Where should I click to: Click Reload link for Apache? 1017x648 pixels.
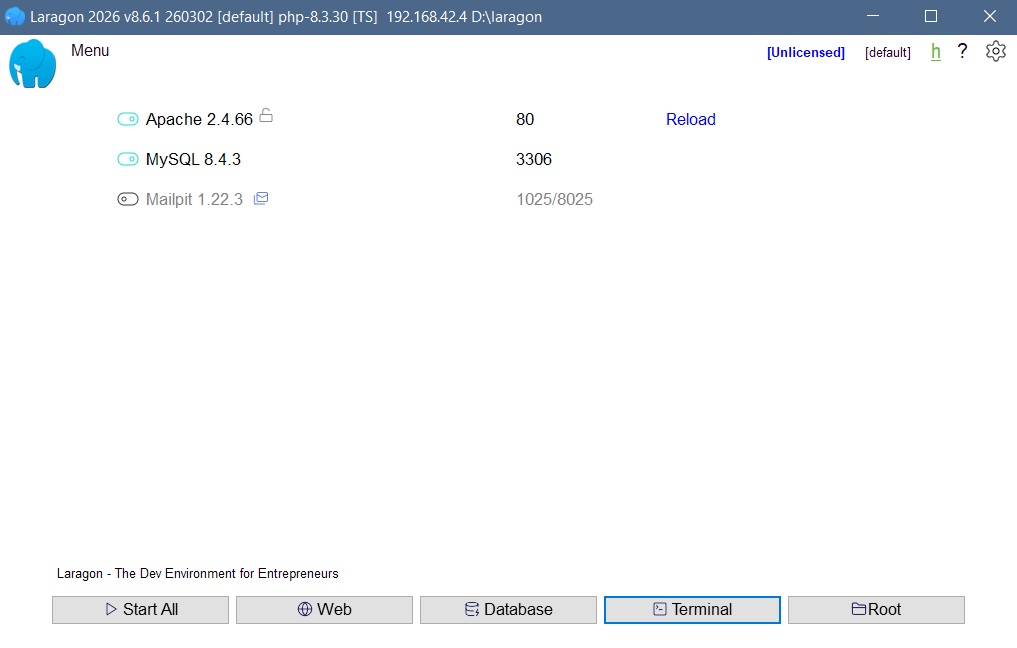(690, 119)
